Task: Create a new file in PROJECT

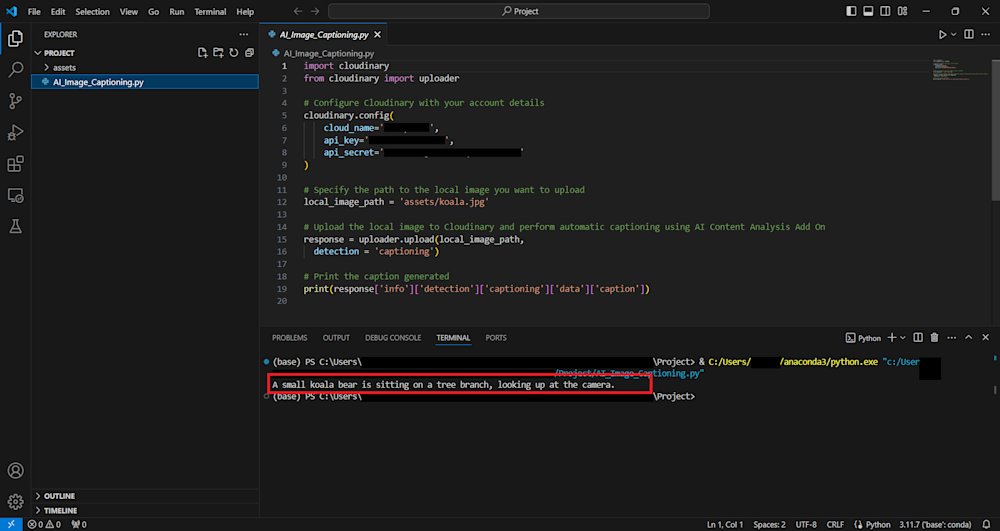Action: click(203, 53)
